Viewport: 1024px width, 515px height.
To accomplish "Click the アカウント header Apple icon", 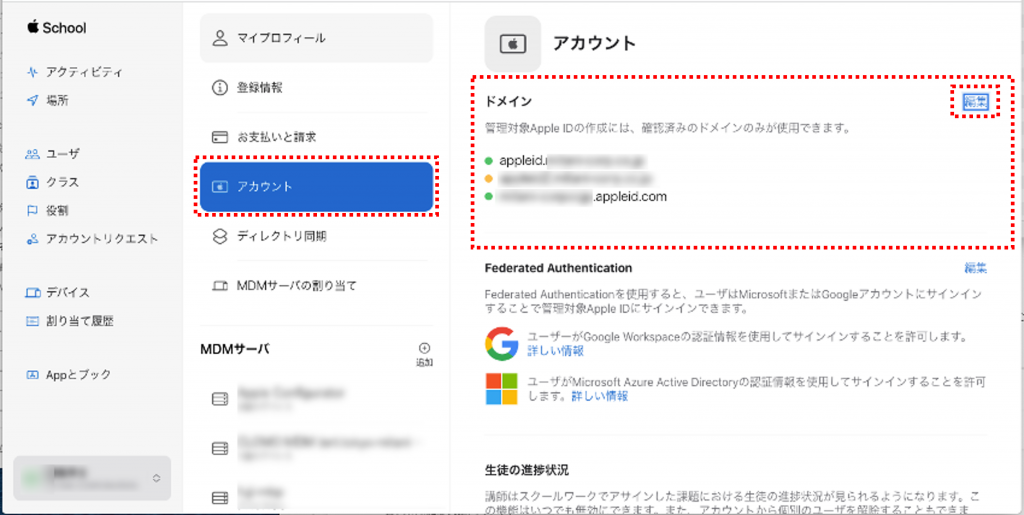I will tap(513, 44).
